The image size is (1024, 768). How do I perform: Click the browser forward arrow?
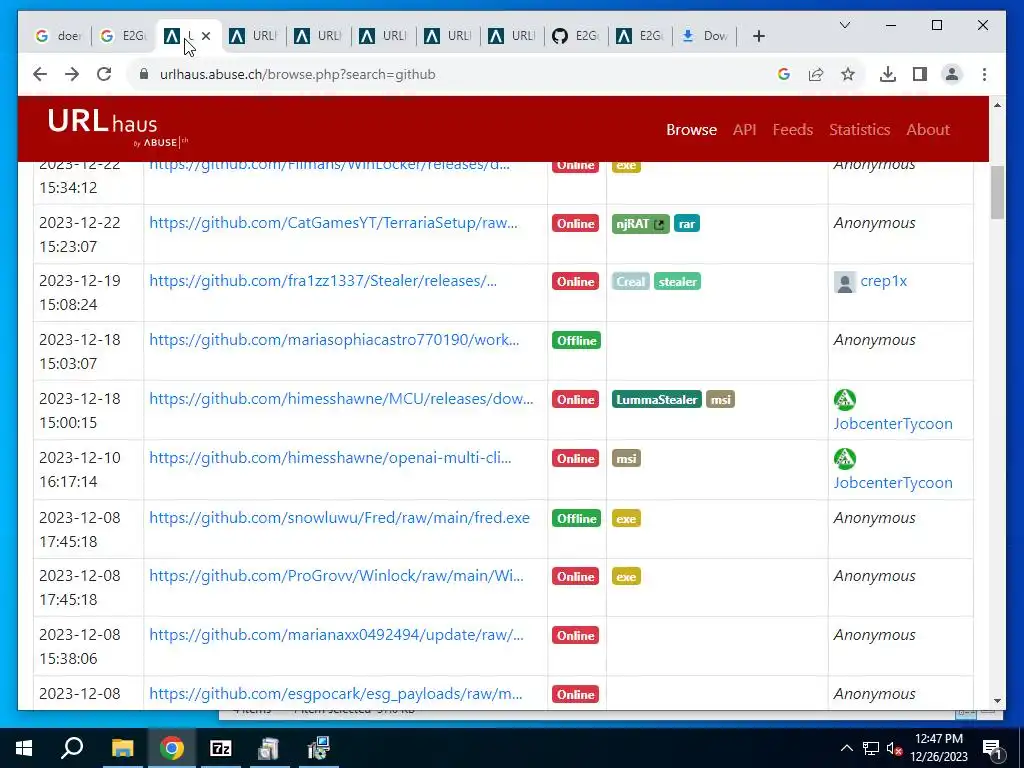(x=72, y=74)
